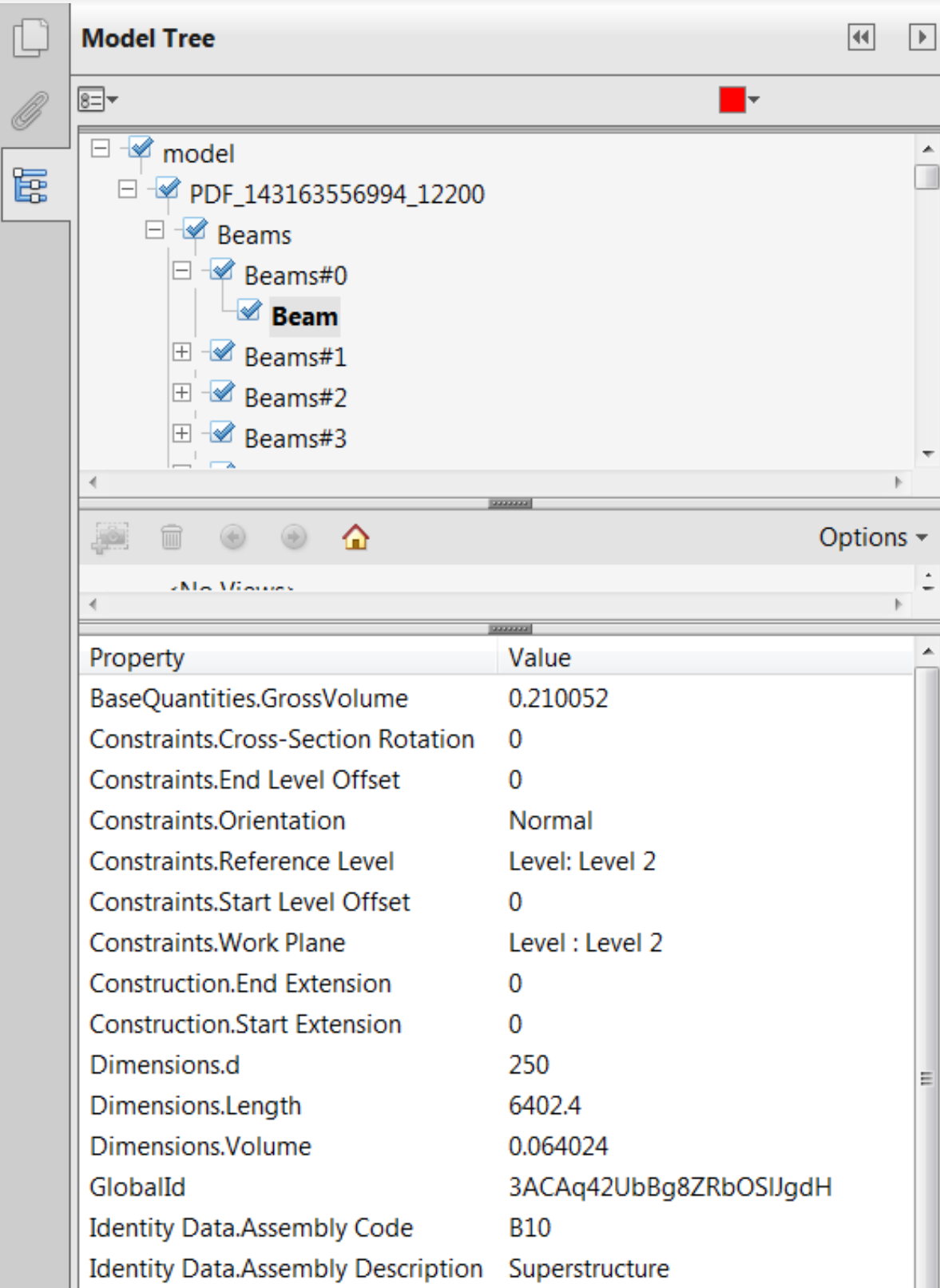
Task: Expand the Beams#1 node
Action: [182, 352]
